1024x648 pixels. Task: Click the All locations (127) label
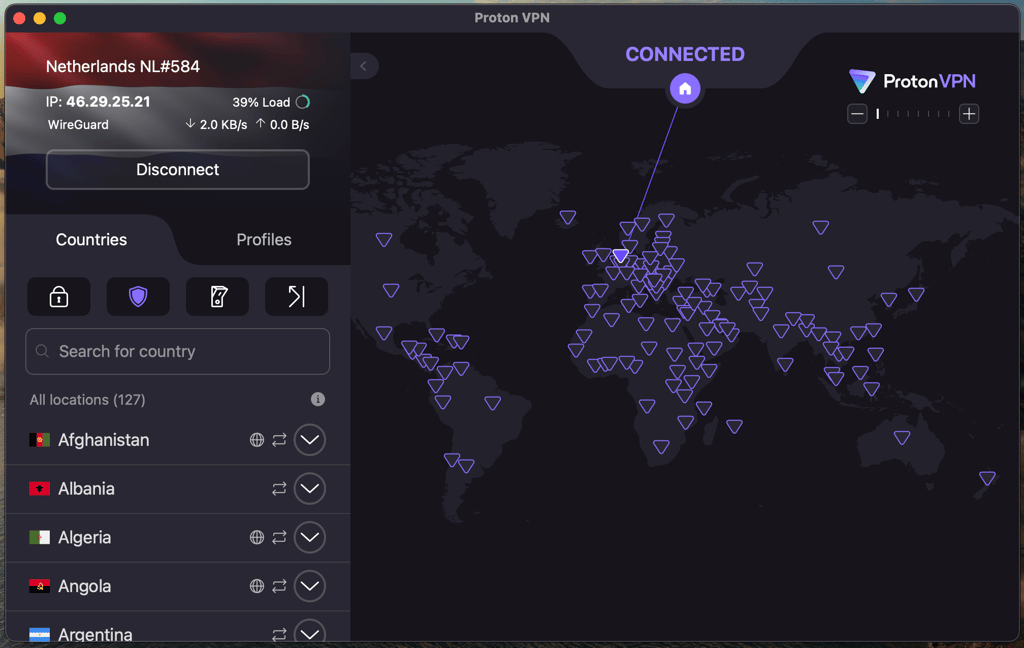88,400
